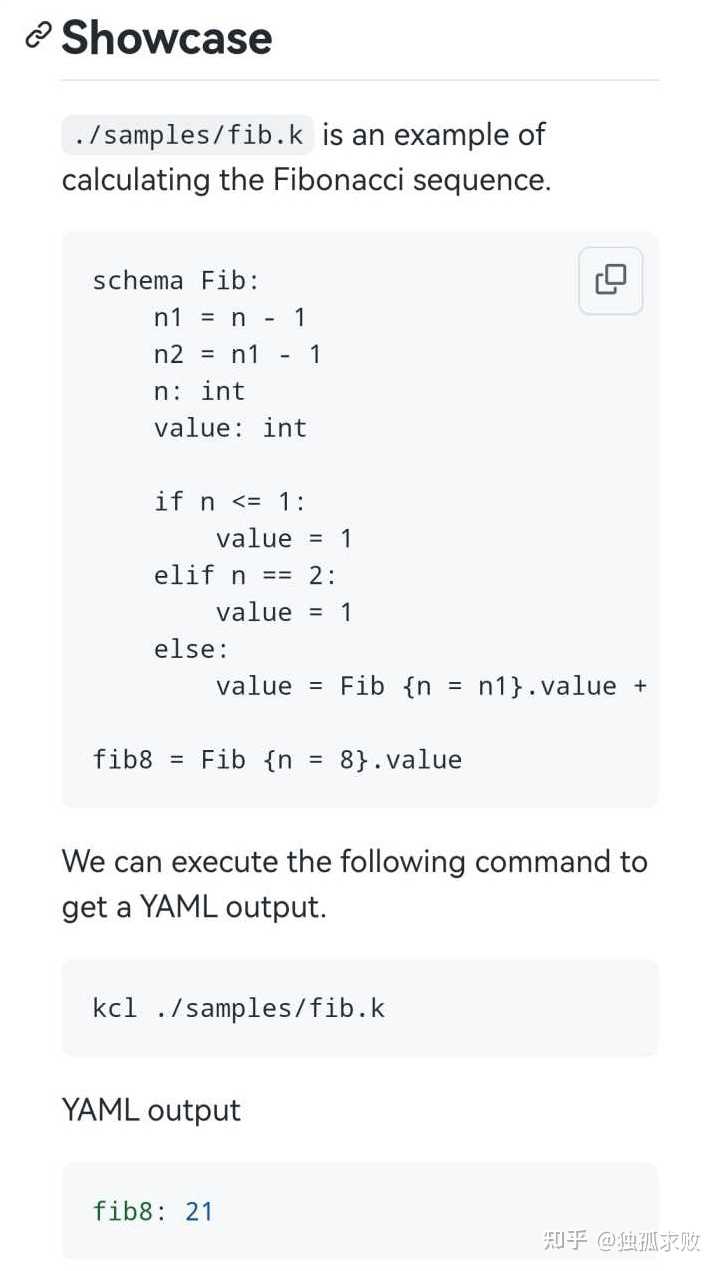Viewport: 718px width, 1271px height.
Task: Click the anchor link icon beside Showcase
Action: tap(36, 37)
